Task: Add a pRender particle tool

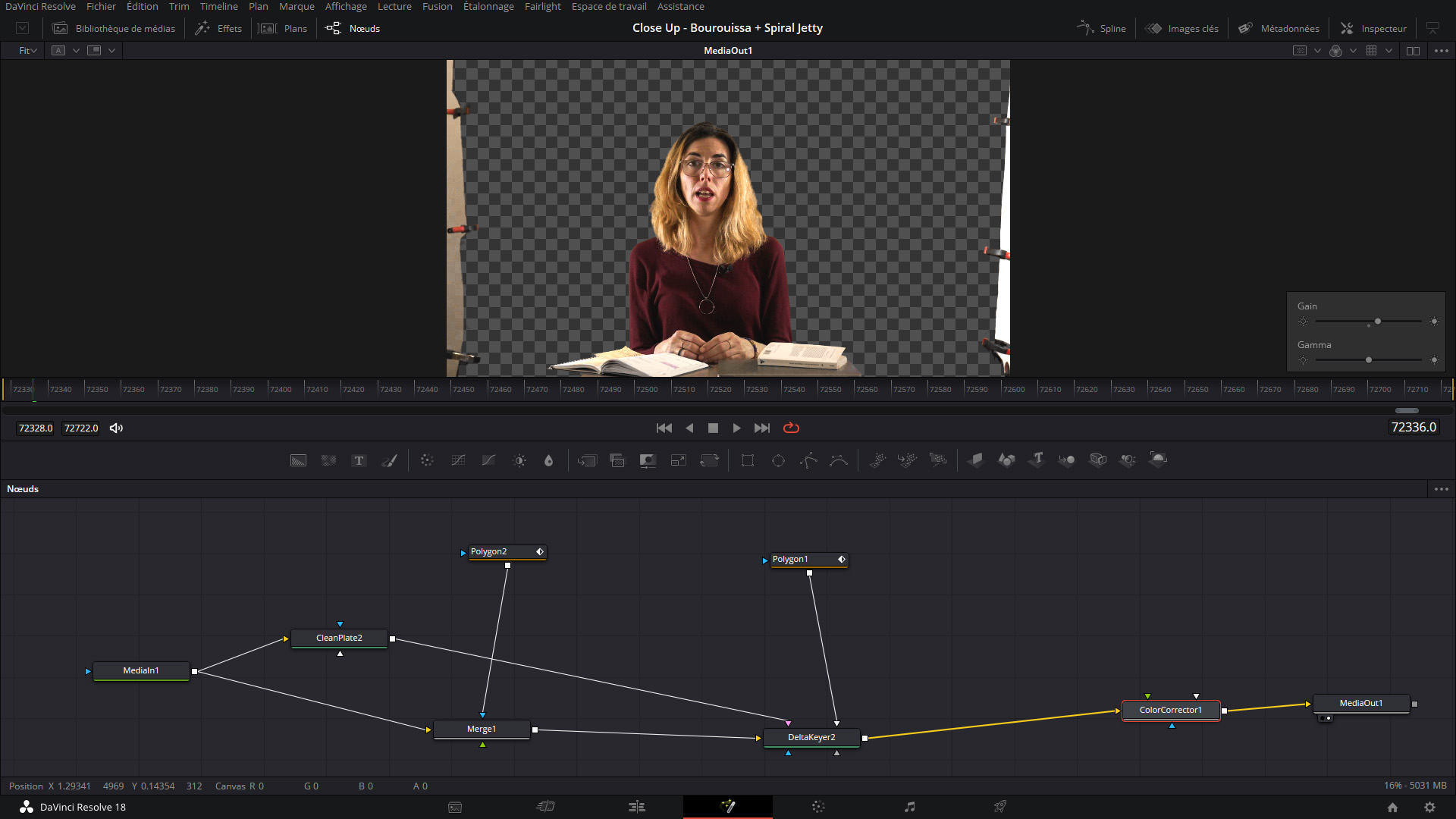Action: pyautogui.click(x=938, y=460)
